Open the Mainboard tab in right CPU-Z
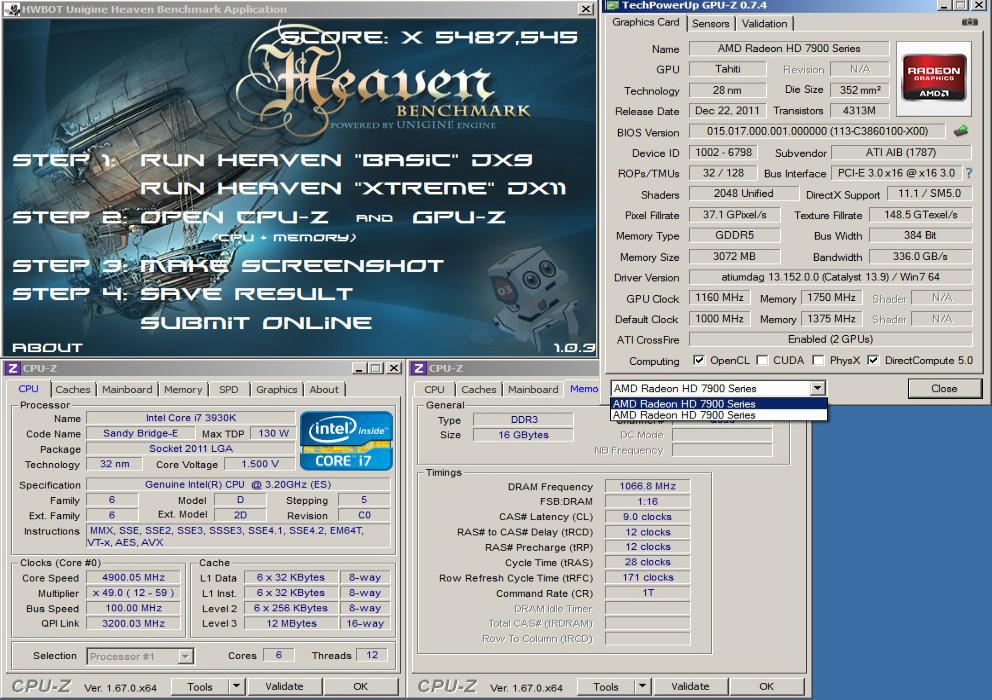This screenshot has width=992, height=700. 533,389
